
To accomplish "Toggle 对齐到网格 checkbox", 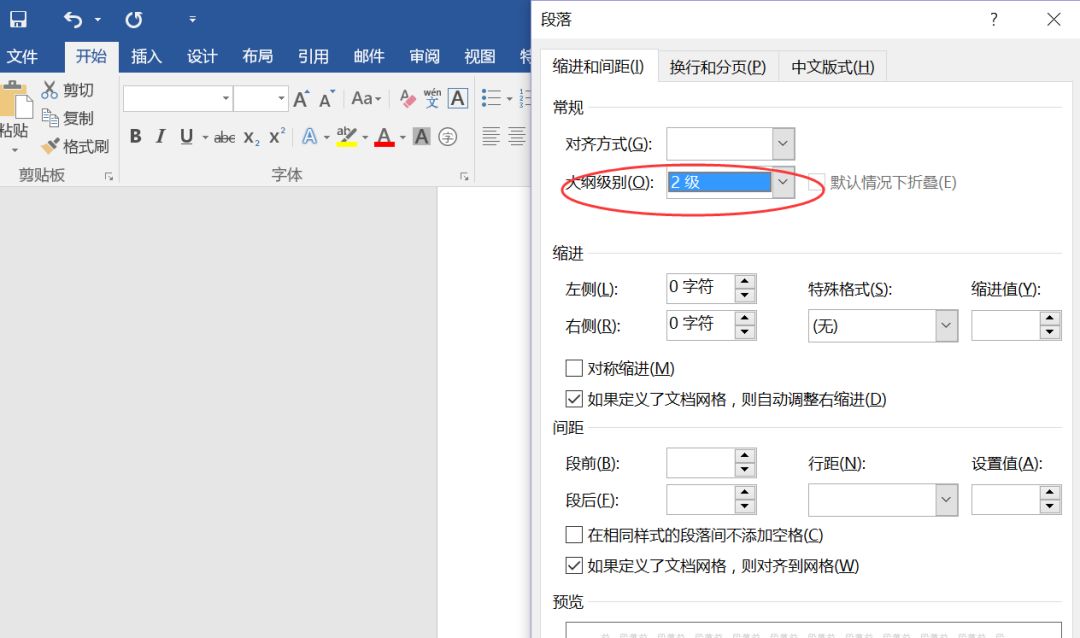I will pyautogui.click(x=574, y=566).
